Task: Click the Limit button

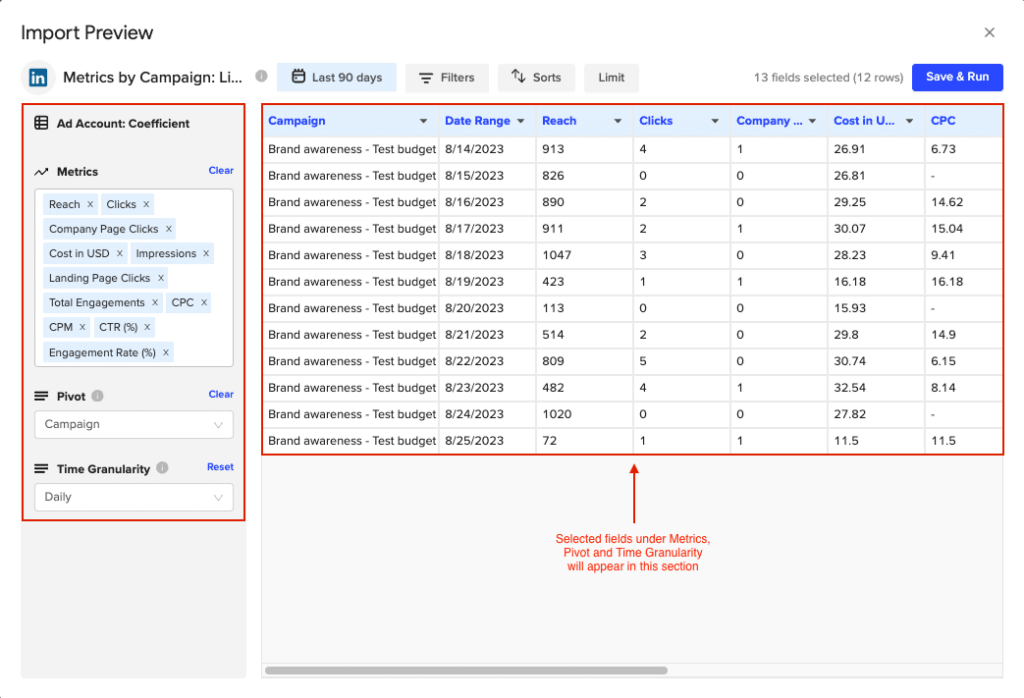Action: [611, 77]
